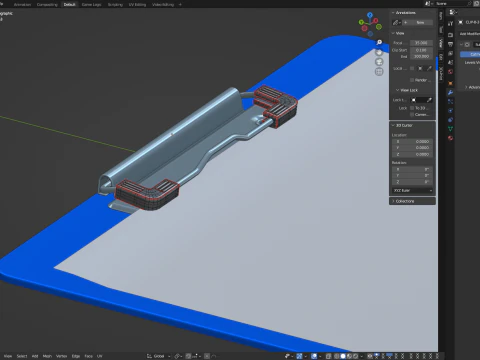The width and height of the screenshot is (480, 360).
Task: Click the blue Catmull-Clark subdivision button
Action: pyautogui.click(x=471, y=54)
